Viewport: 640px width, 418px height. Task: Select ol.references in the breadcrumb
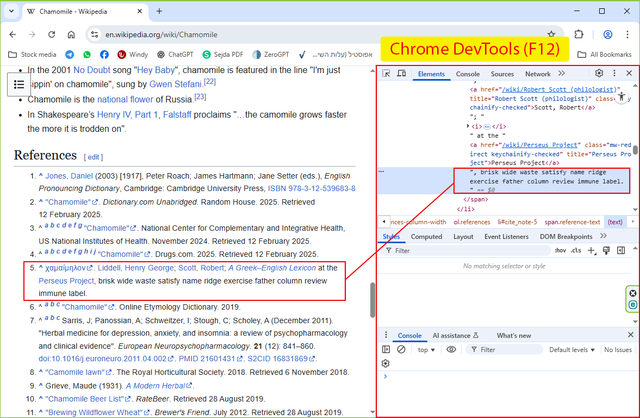pos(471,222)
